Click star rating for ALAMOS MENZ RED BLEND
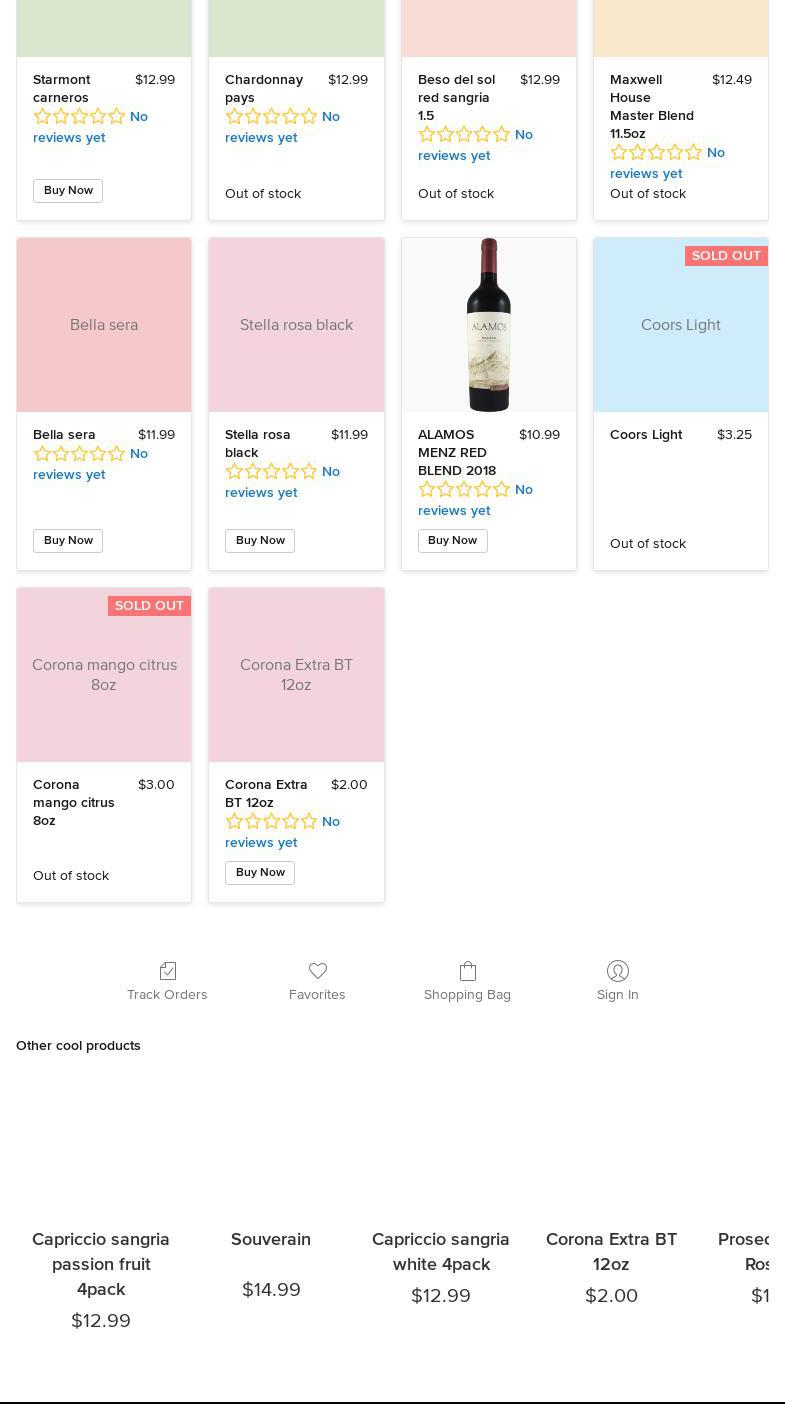Screen dimensions: 785x1404 (464, 490)
